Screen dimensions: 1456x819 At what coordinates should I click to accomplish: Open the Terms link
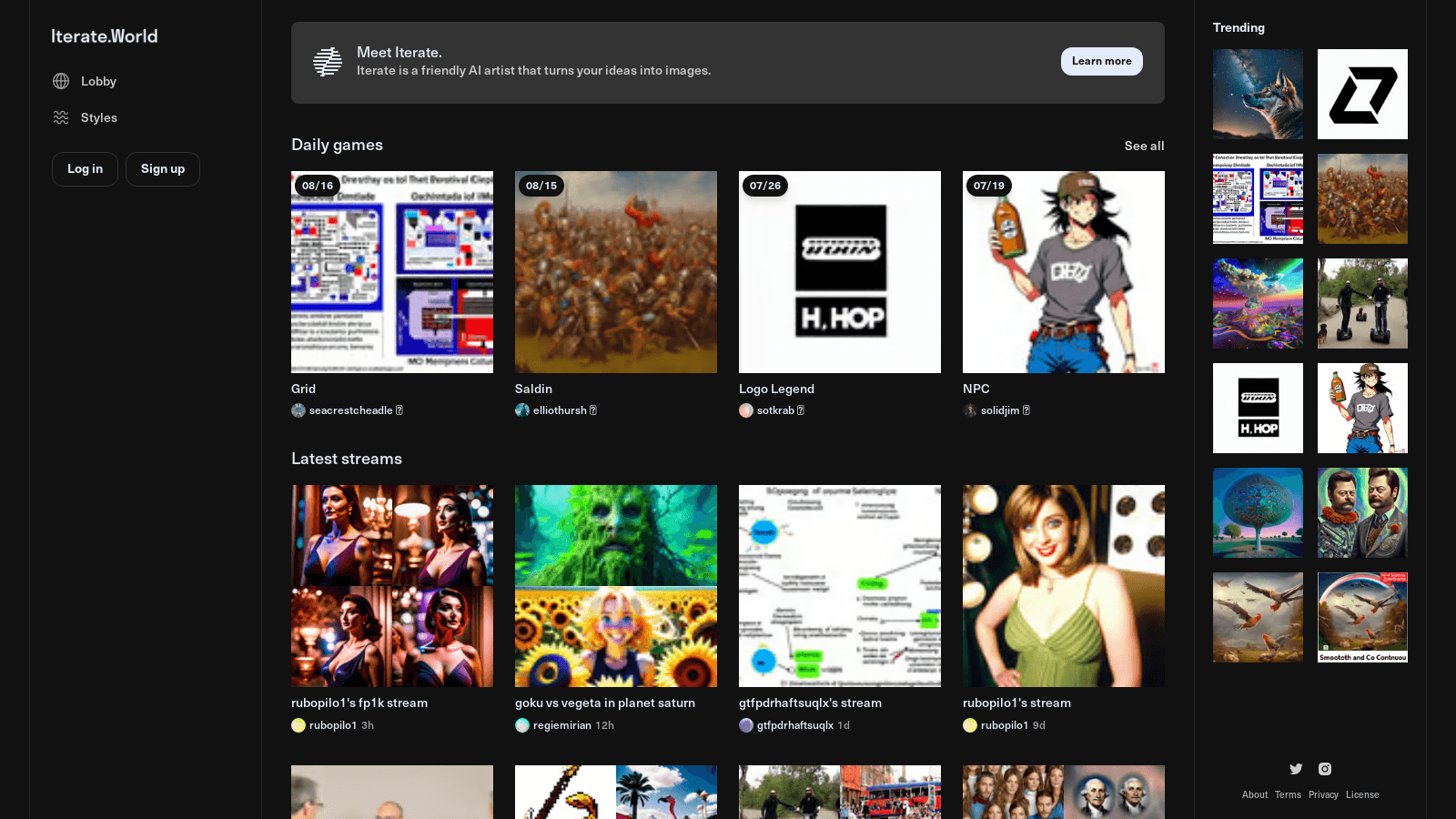click(x=1288, y=794)
